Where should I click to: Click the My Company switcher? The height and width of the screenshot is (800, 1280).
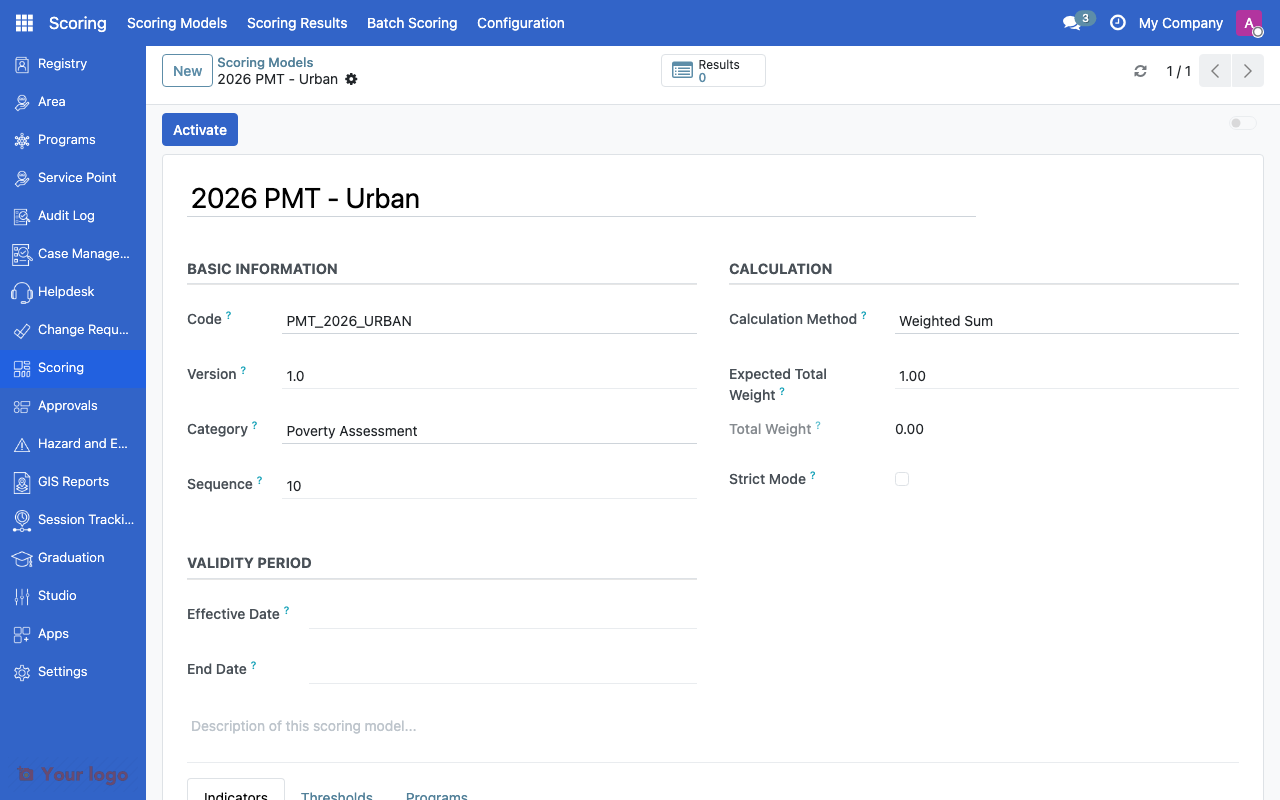click(x=1181, y=23)
